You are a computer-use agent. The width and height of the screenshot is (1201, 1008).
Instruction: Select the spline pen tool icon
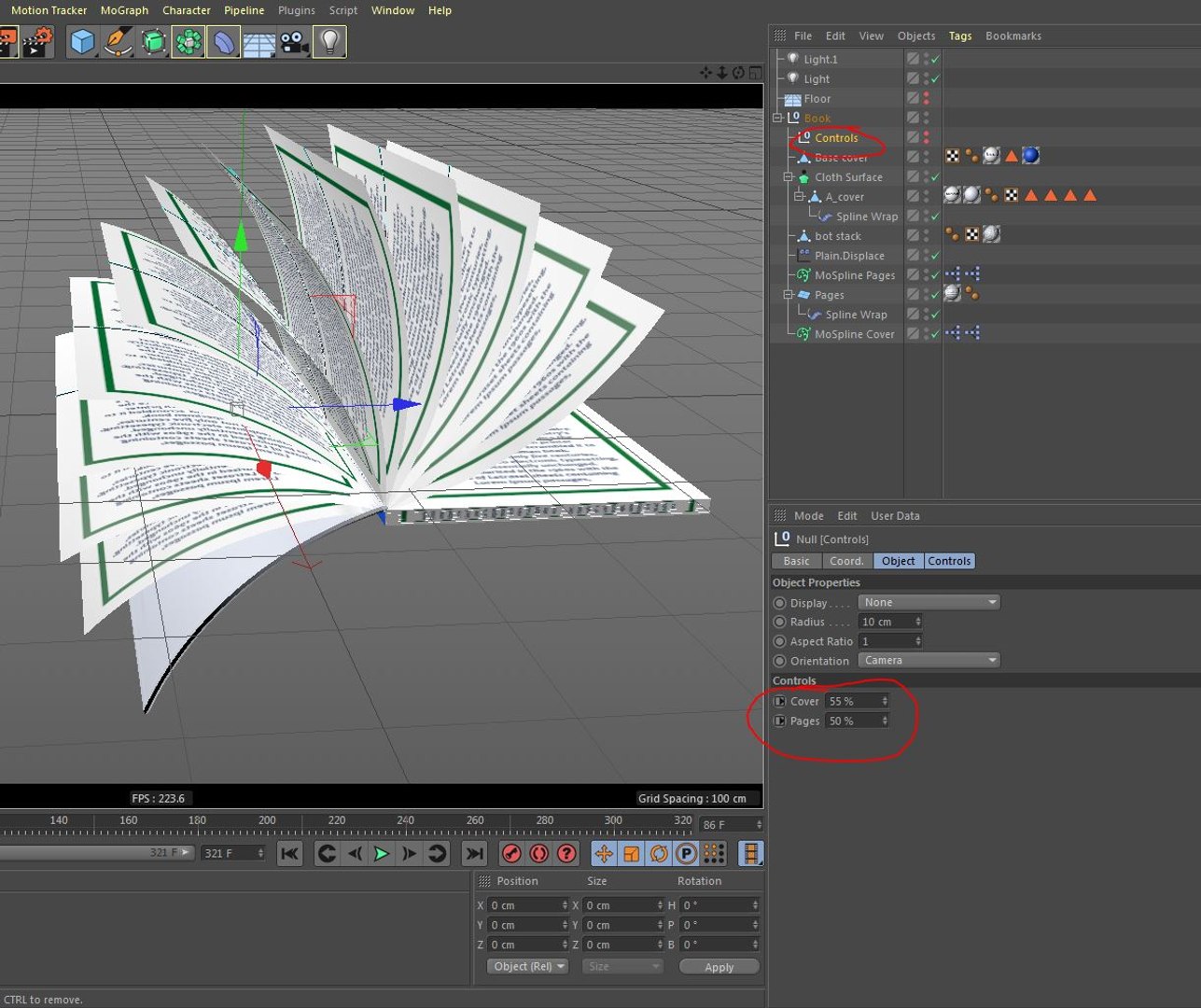coord(118,42)
